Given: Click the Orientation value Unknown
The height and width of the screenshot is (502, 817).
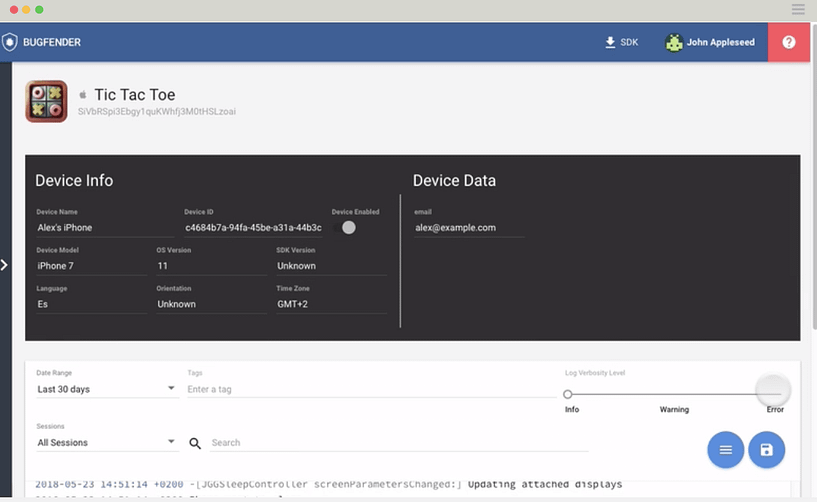Looking at the screenshot, I should [x=212, y=304].
